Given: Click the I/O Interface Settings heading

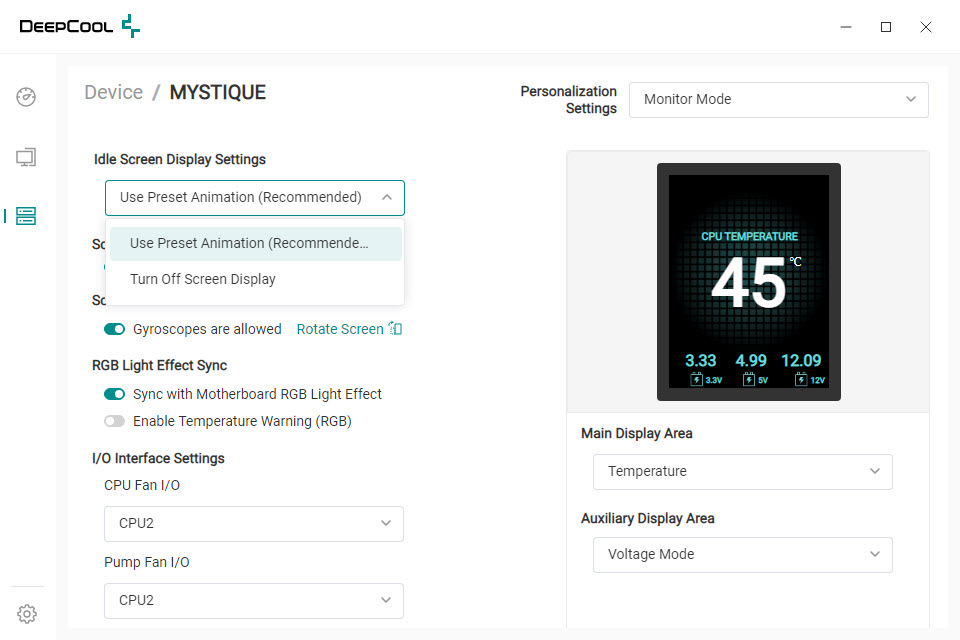Looking at the screenshot, I should (x=159, y=458).
